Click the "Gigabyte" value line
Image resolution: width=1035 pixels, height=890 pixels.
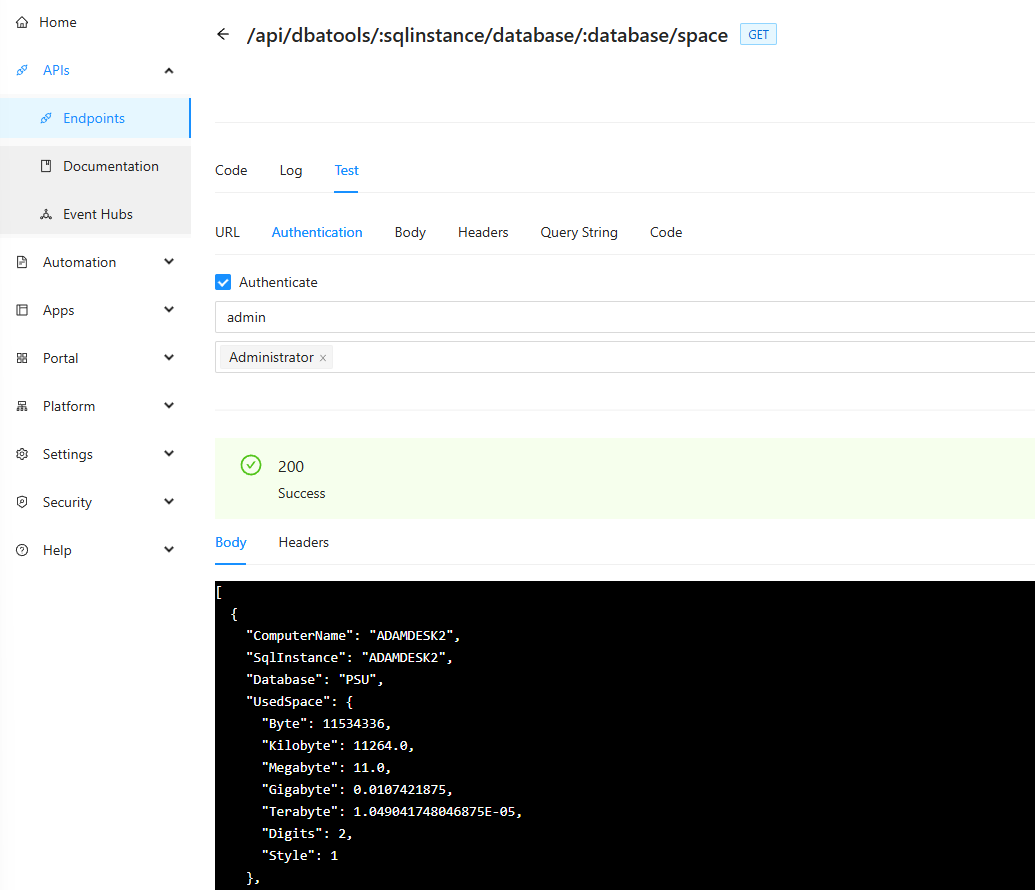357,790
